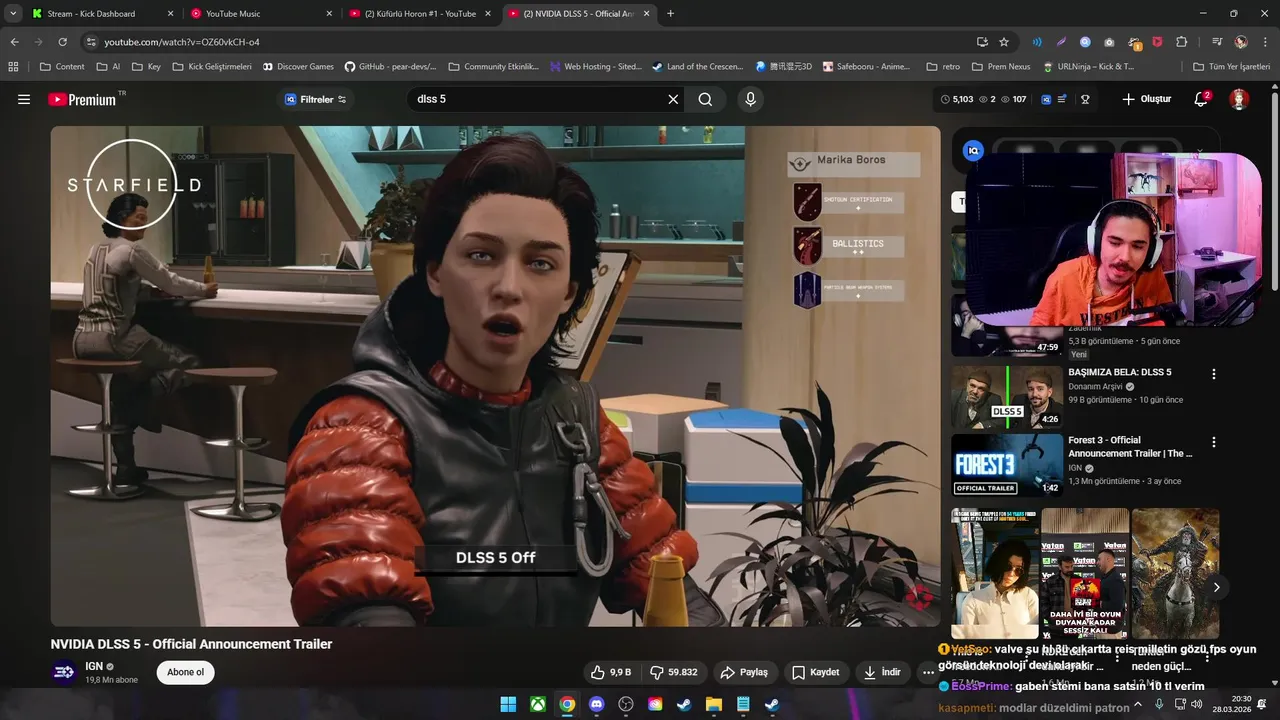Open the Filtreler filter dropdown
1280x720 pixels.
pyautogui.click(x=315, y=99)
